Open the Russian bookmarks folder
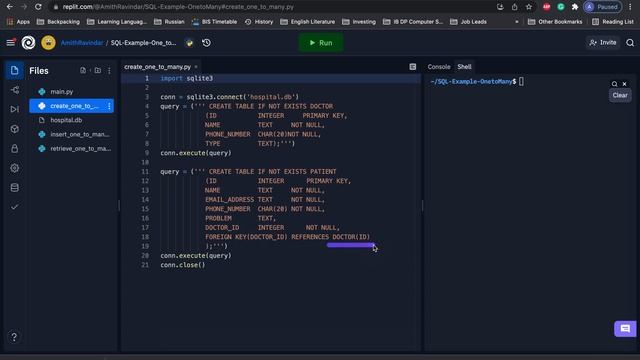640x360 pixels. coord(169,22)
